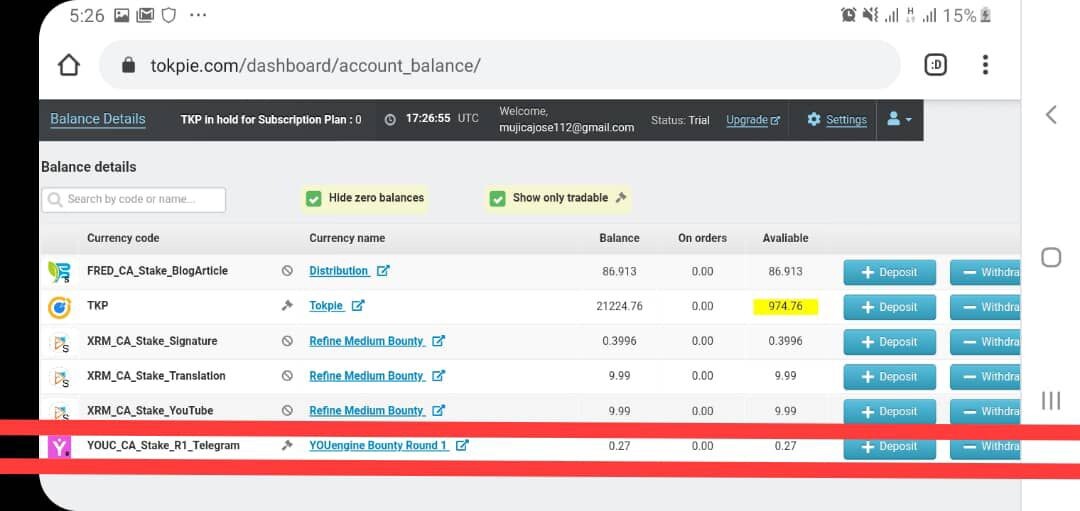Open Refine Medium Bounty link for XRM_CA_Stake_Signature

pos(366,341)
